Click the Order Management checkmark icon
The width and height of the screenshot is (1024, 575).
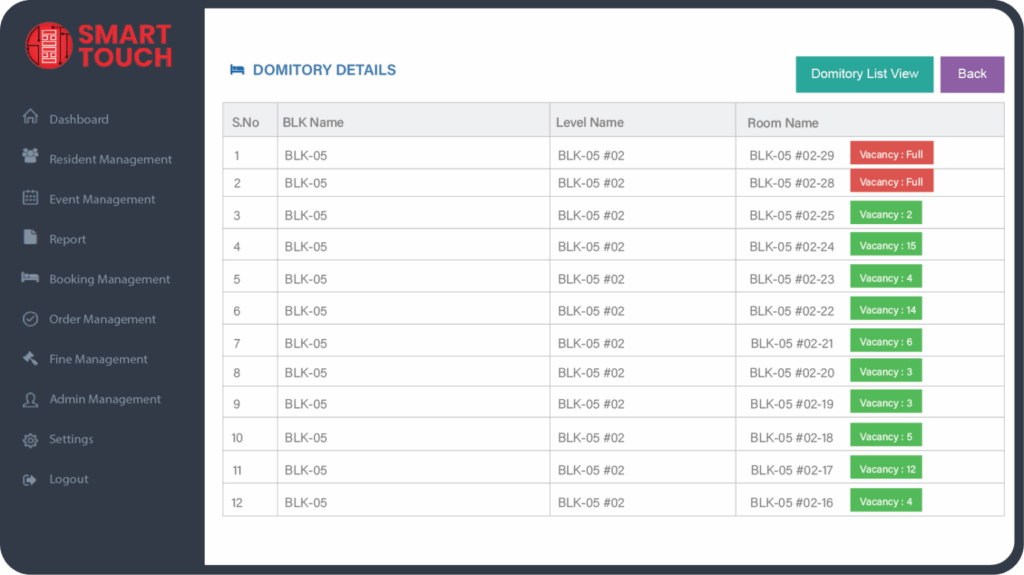click(x=30, y=319)
